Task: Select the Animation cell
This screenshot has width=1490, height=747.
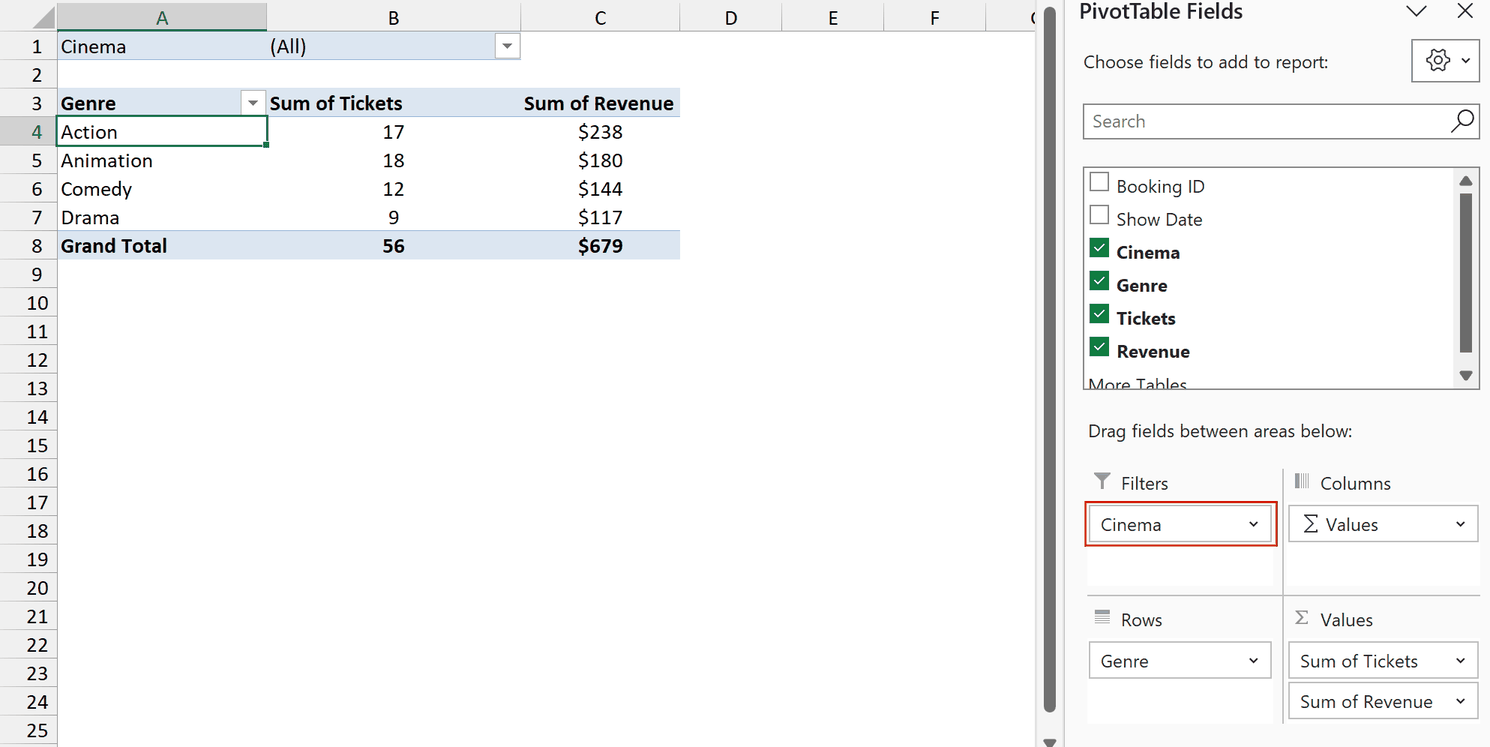Action: (x=162, y=161)
